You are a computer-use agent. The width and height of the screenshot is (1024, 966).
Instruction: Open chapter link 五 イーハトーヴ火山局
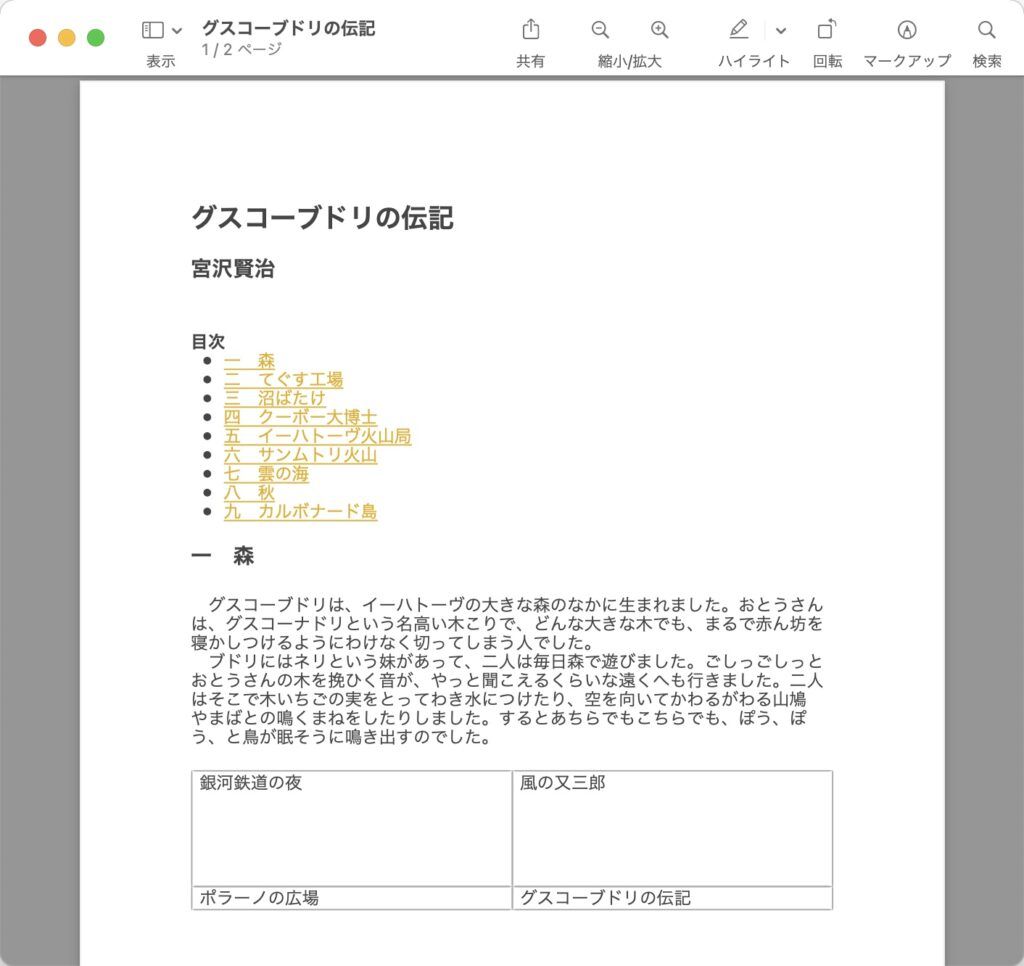point(318,436)
